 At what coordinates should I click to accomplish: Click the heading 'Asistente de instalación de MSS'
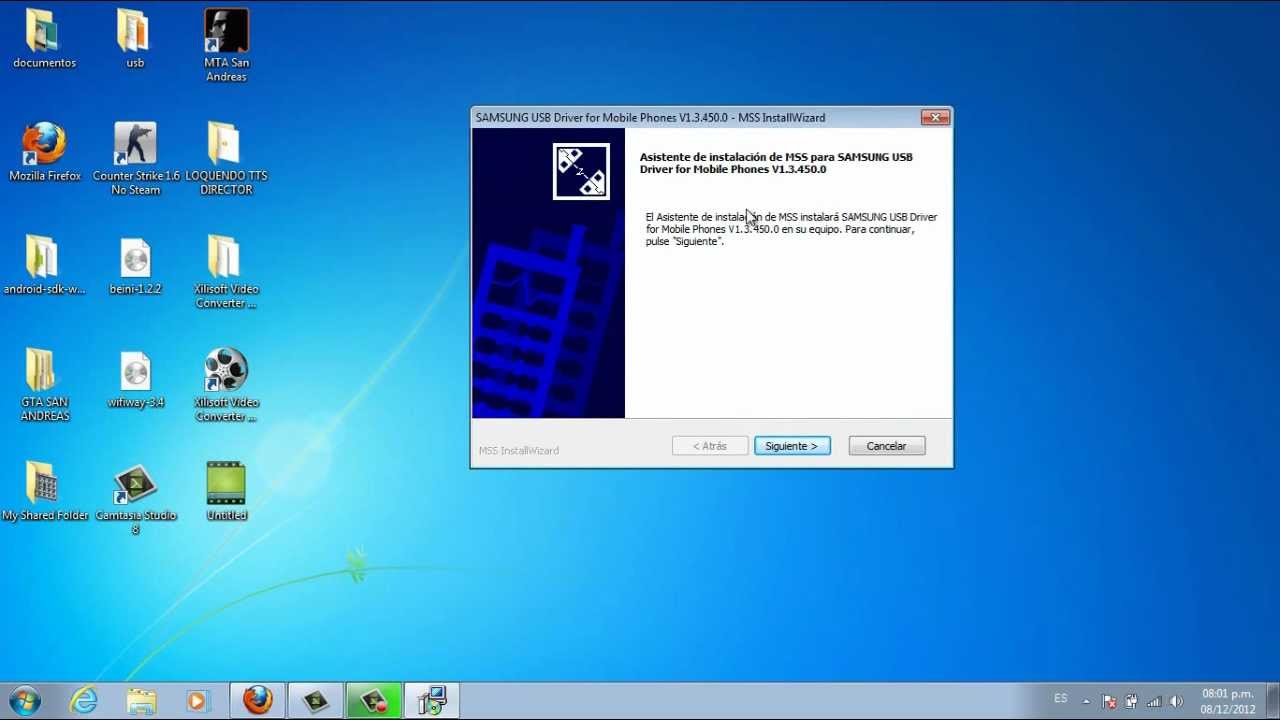(x=776, y=163)
